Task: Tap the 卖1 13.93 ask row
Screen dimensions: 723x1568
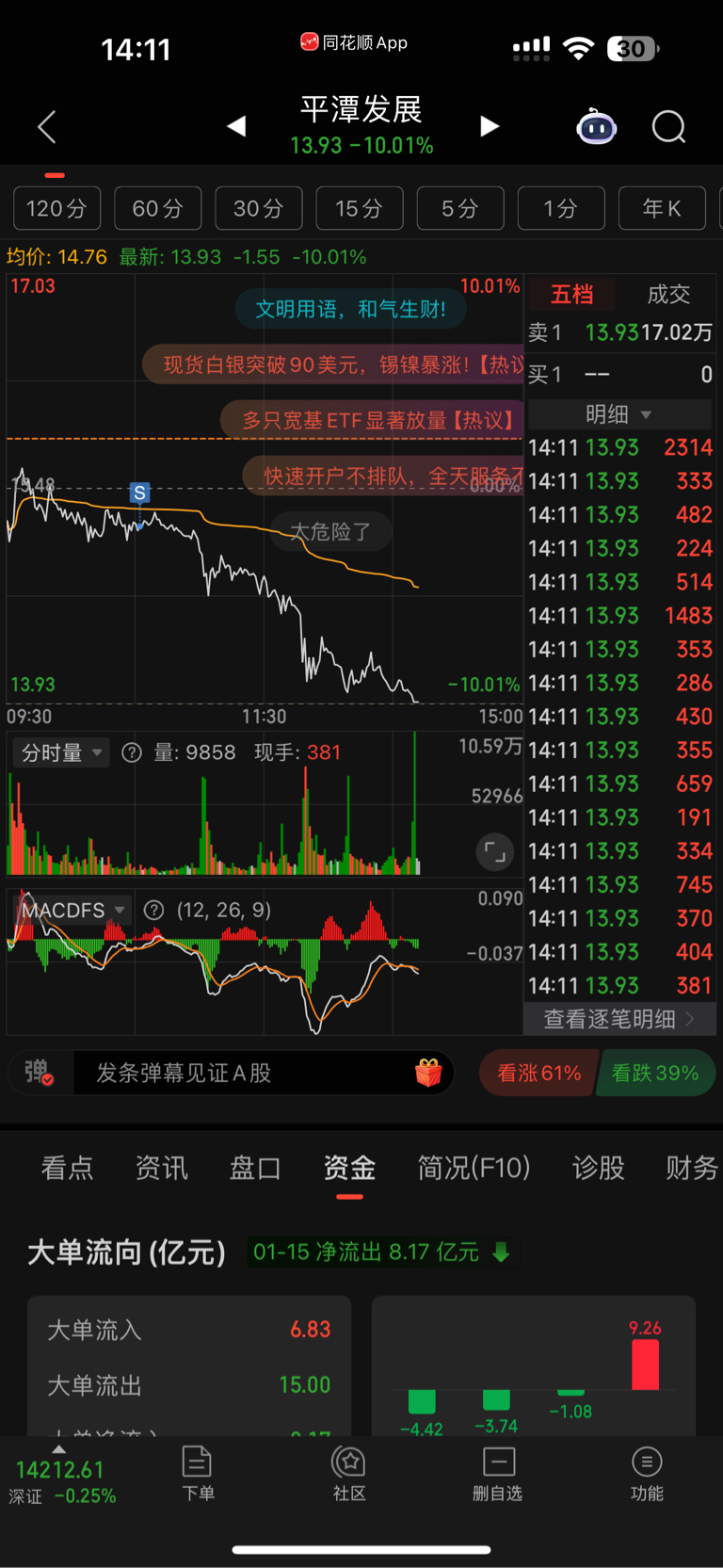Action: coord(619,332)
